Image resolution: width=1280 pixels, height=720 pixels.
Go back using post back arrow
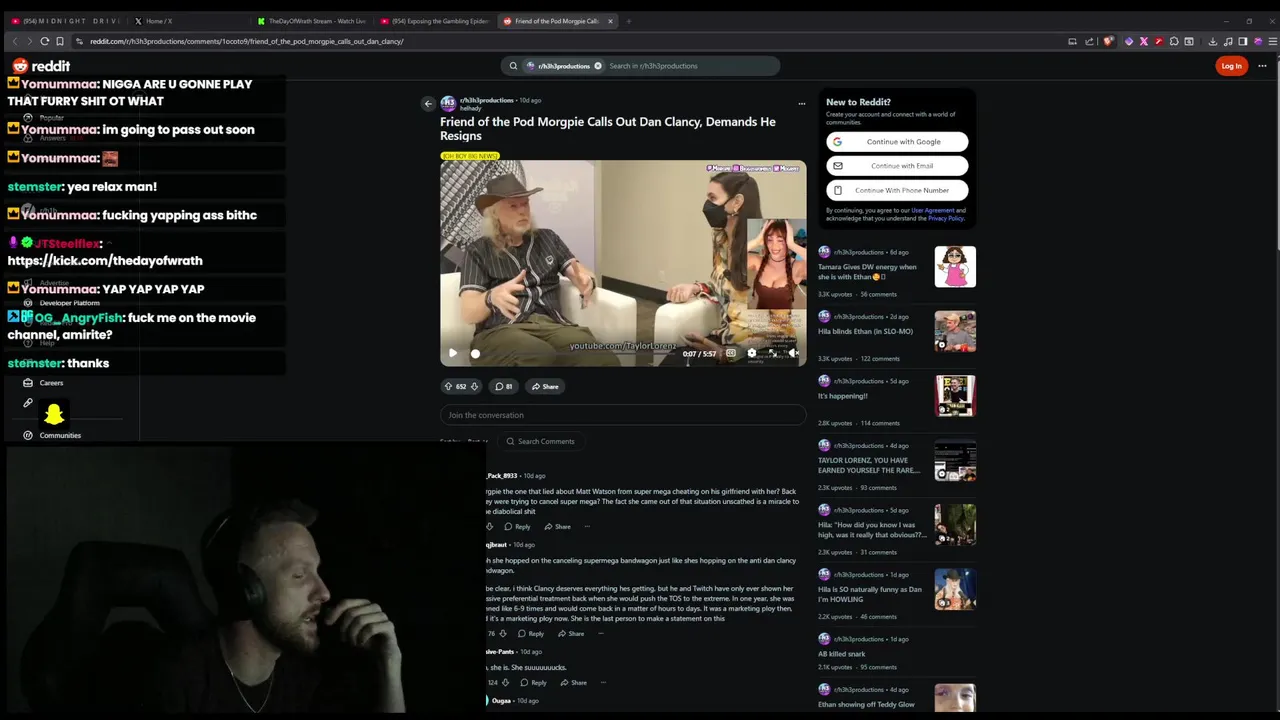[428, 103]
